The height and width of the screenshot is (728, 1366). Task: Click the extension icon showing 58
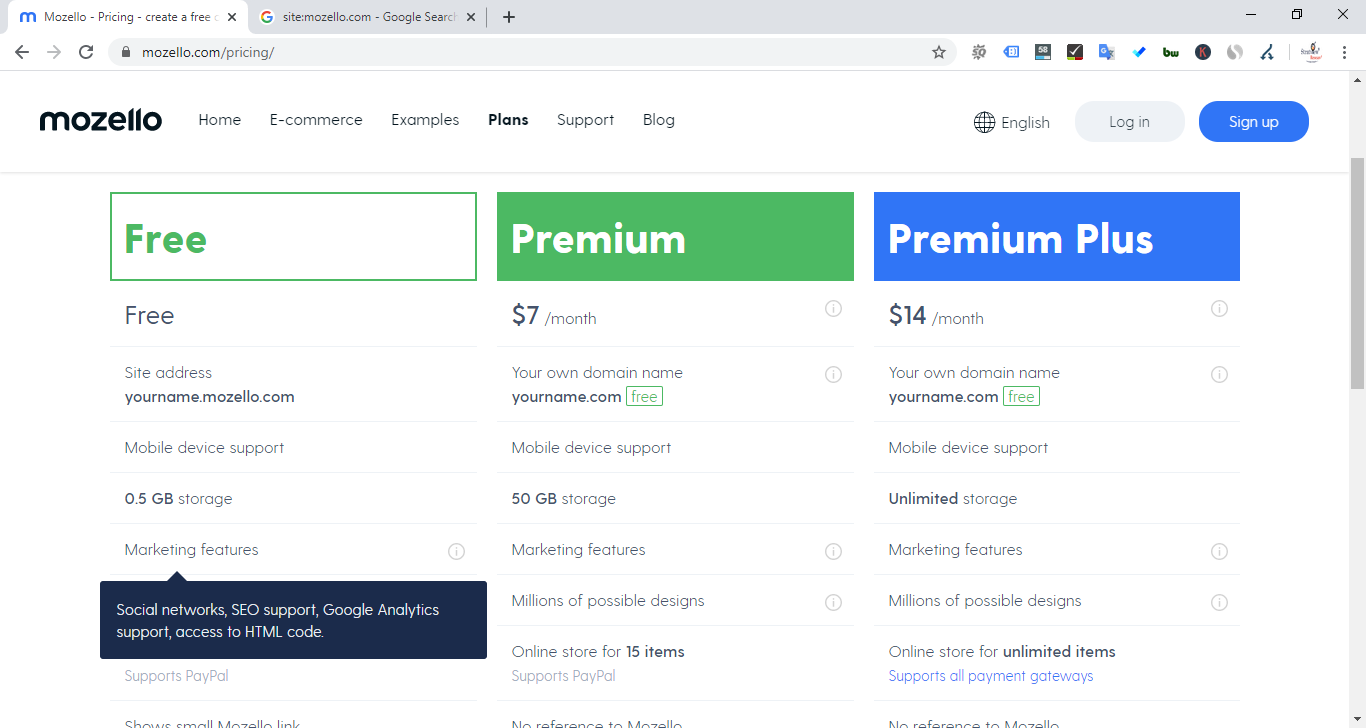(x=1043, y=52)
